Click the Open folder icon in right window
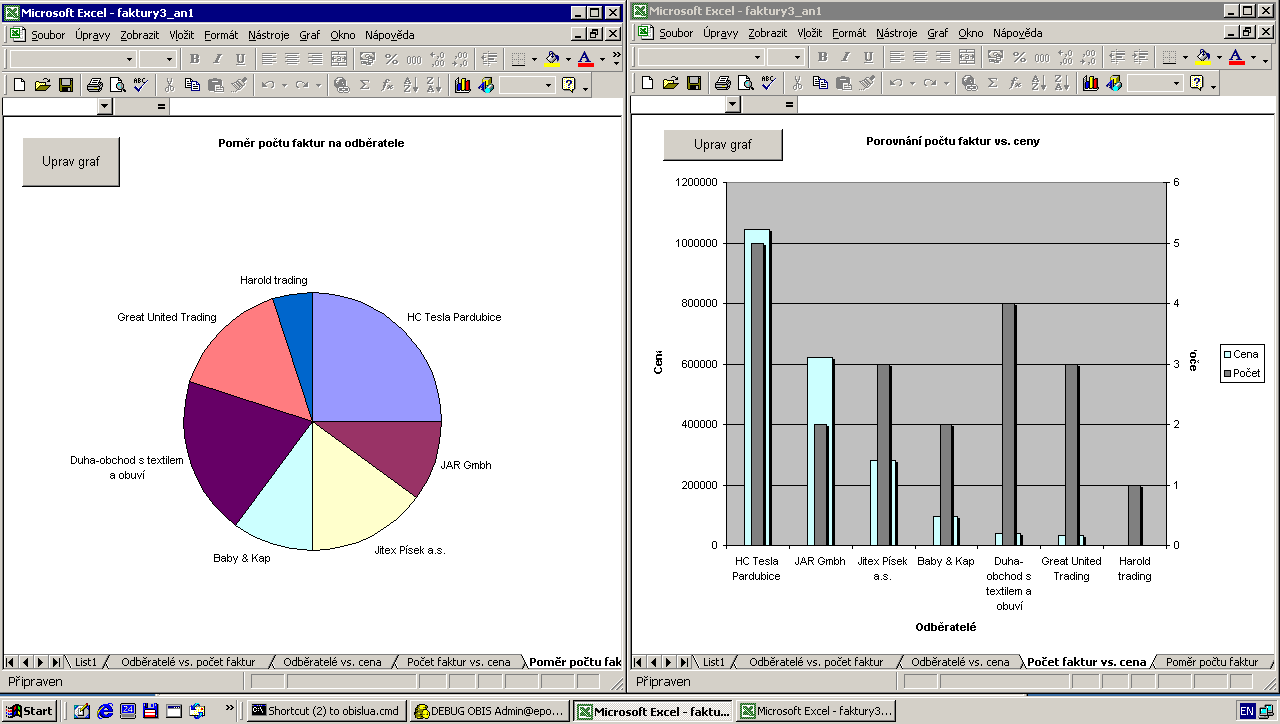This screenshot has height=724, width=1280. click(x=671, y=84)
